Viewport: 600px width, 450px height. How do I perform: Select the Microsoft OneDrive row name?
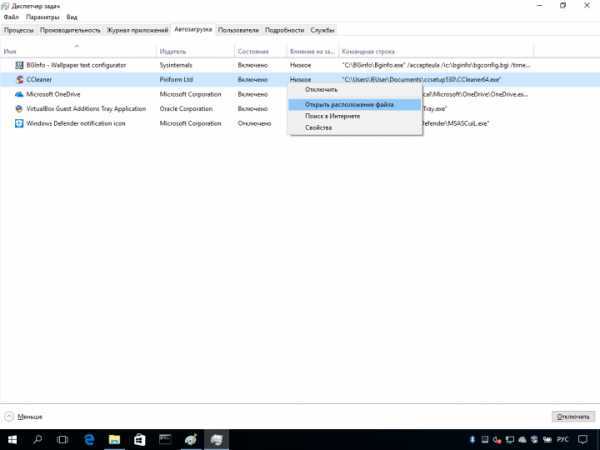(x=53, y=94)
